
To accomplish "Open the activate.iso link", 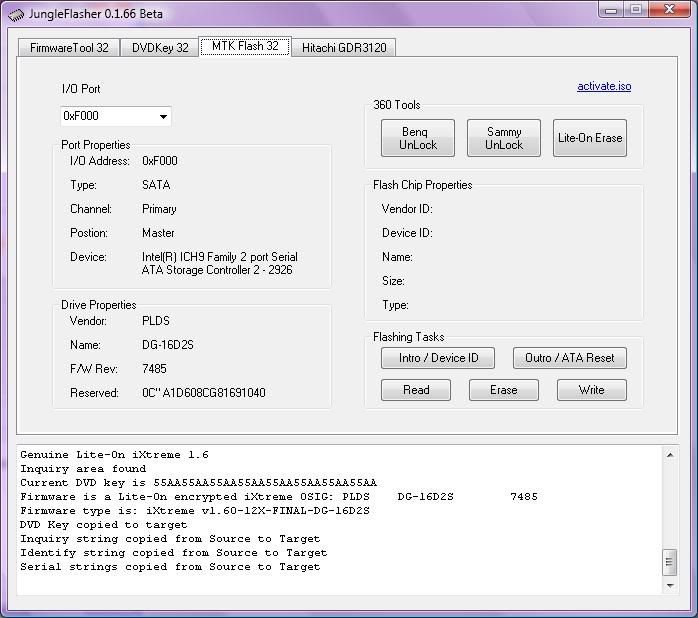I will coord(604,86).
